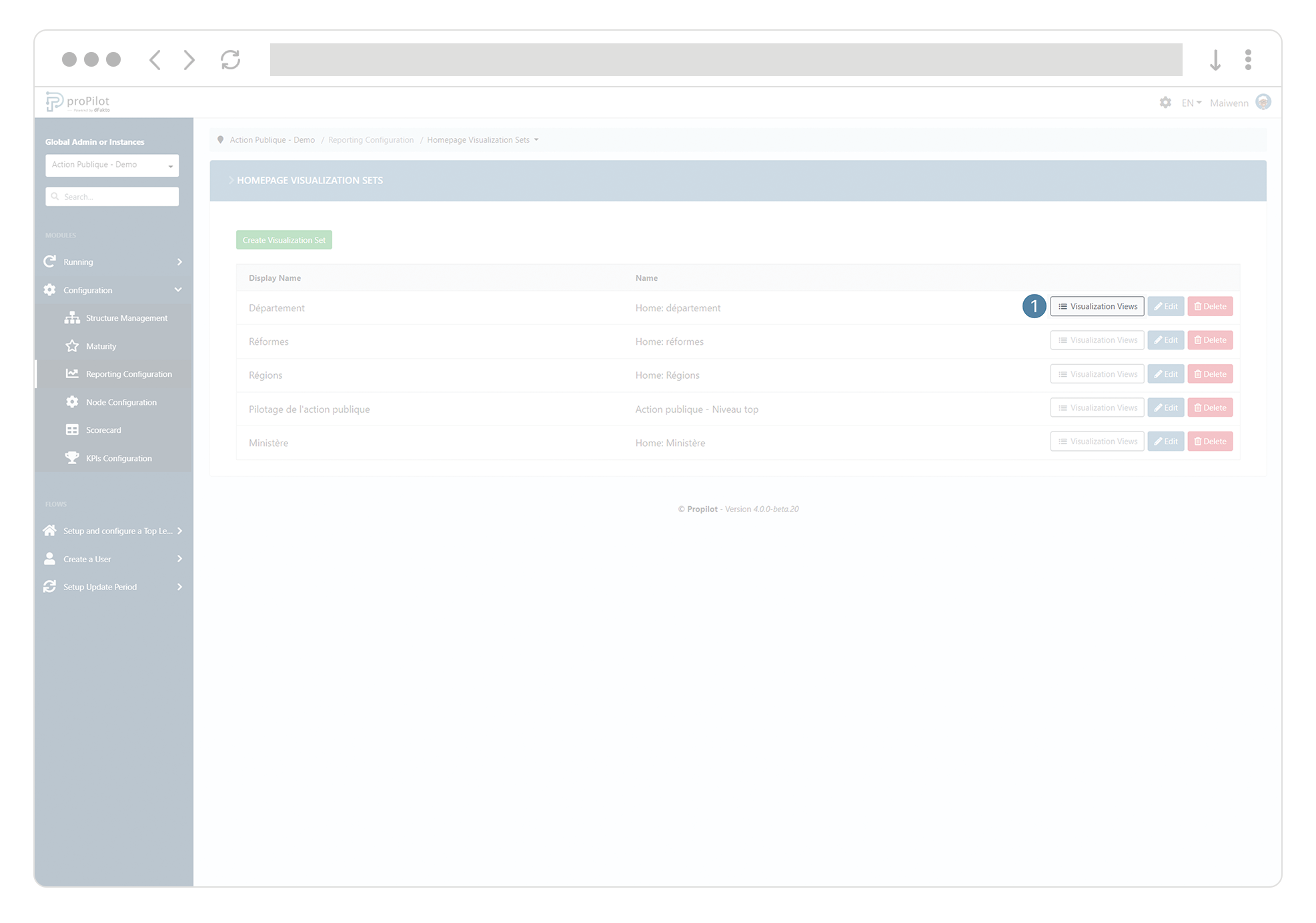The width and height of the screenshot is (1316, 923).
Task: Open the Running module
Action: point(78,261)
